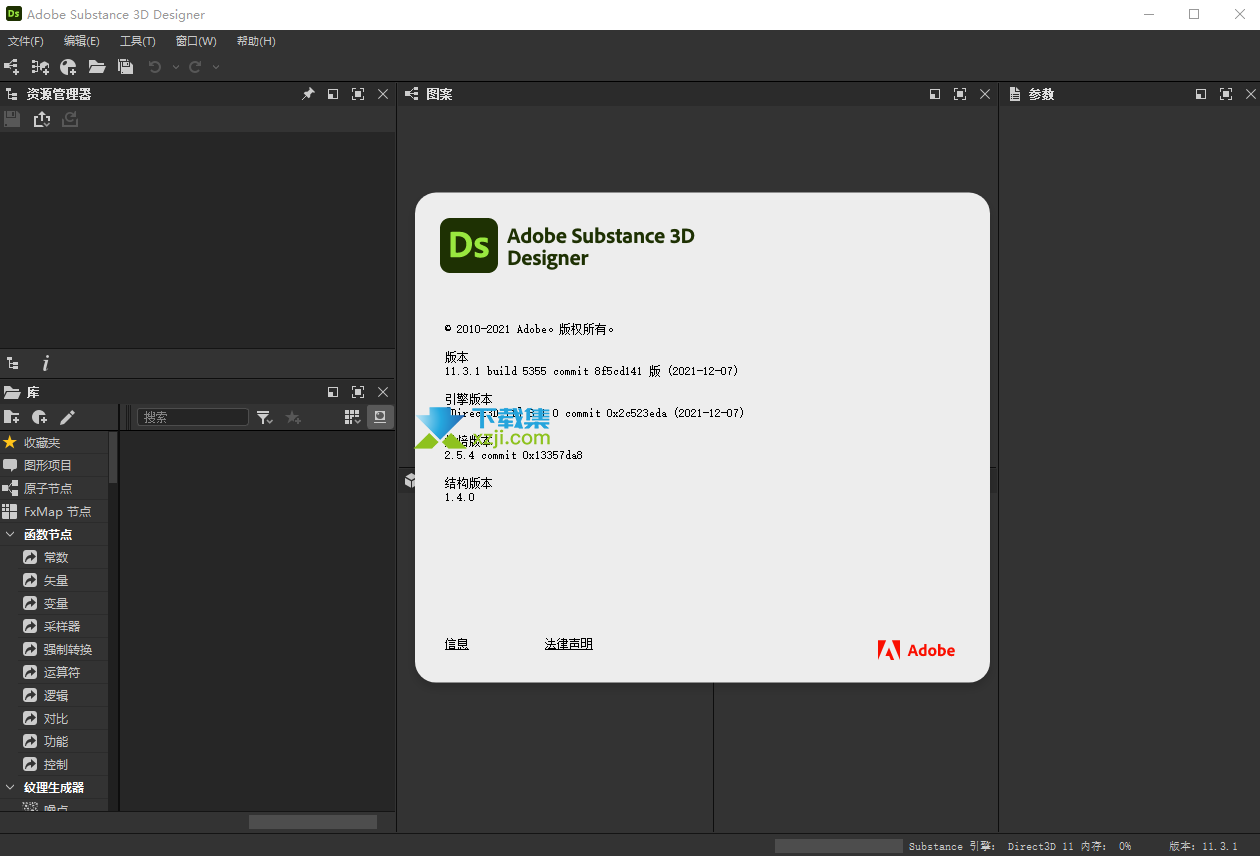
Task: Click 版本: 11.3.1 in status bar
Action: (1203, 846)
